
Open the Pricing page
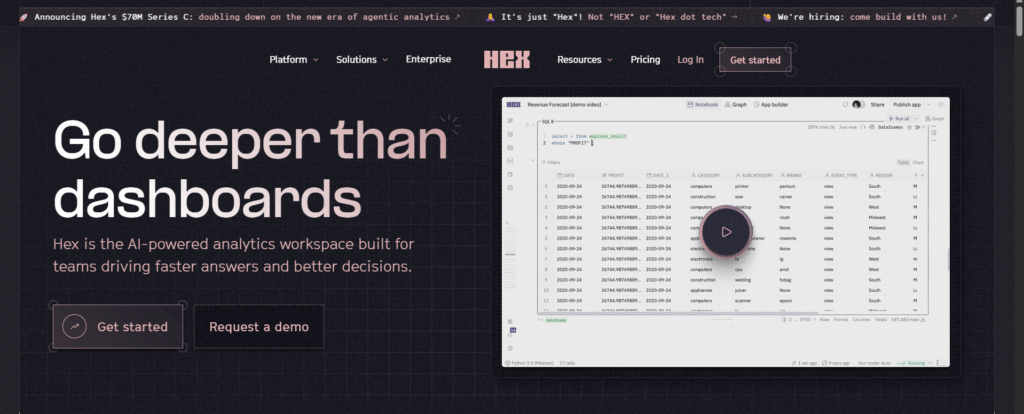[x=645, y=59]
